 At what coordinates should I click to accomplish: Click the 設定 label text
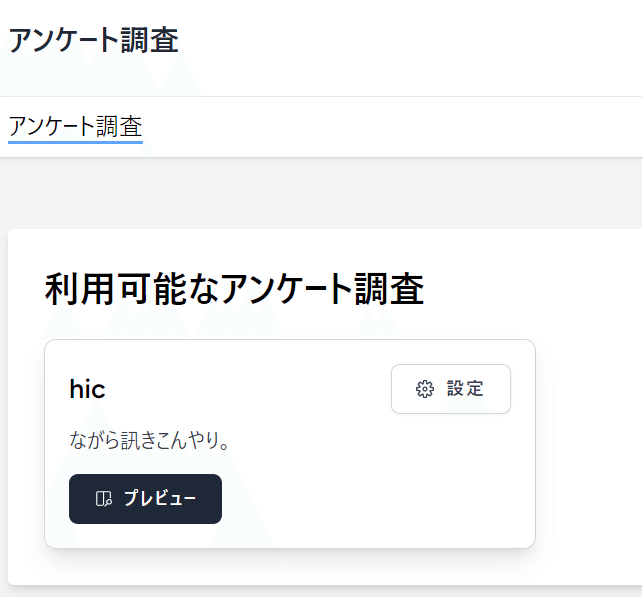pyautogui.click(x=465, y=389)
